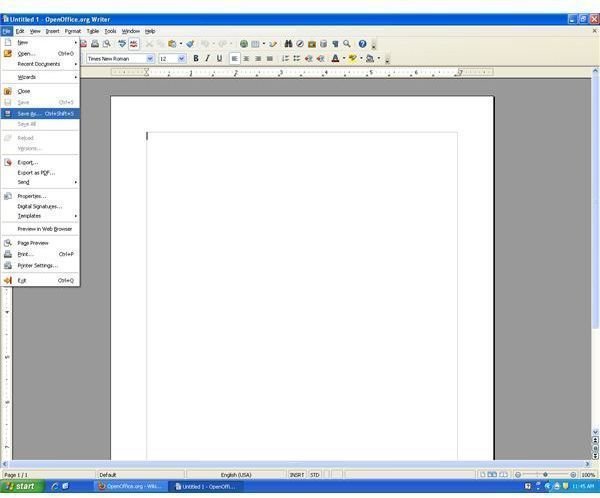Screen dimensions: 600x498
Task: Choose Save As in the File menu
Action: [40, 114]
